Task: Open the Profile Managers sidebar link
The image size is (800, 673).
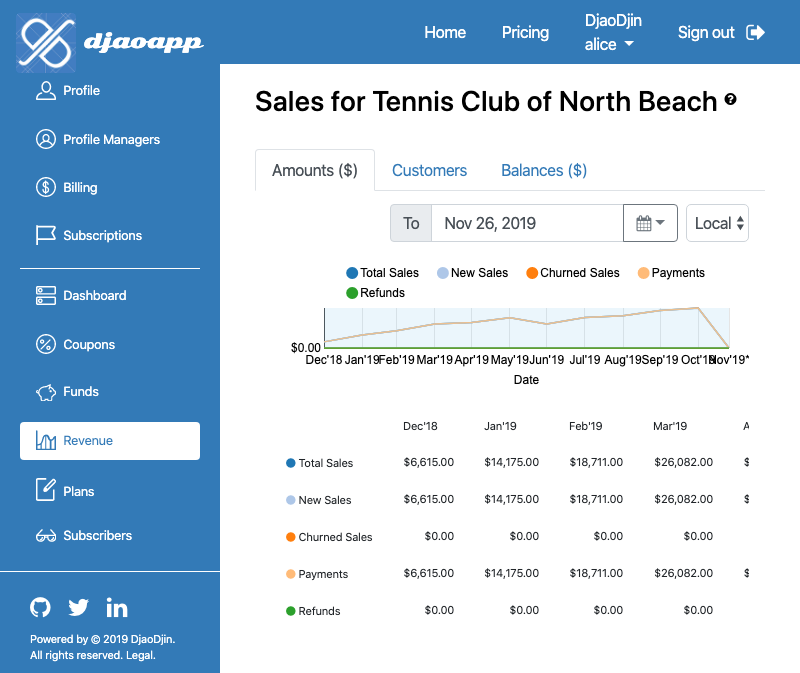Action: (x=110, y=139)
